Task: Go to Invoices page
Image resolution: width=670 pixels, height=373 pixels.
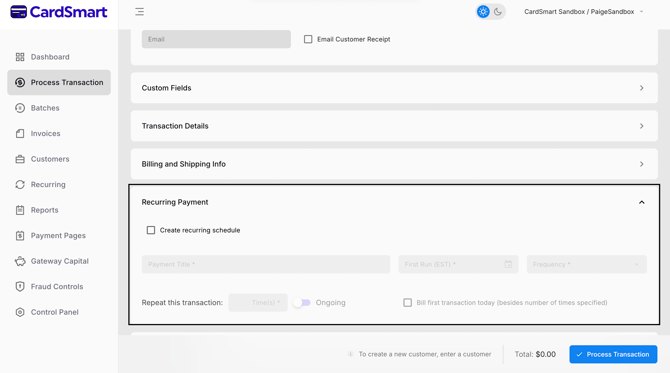Action: point(45,133)
